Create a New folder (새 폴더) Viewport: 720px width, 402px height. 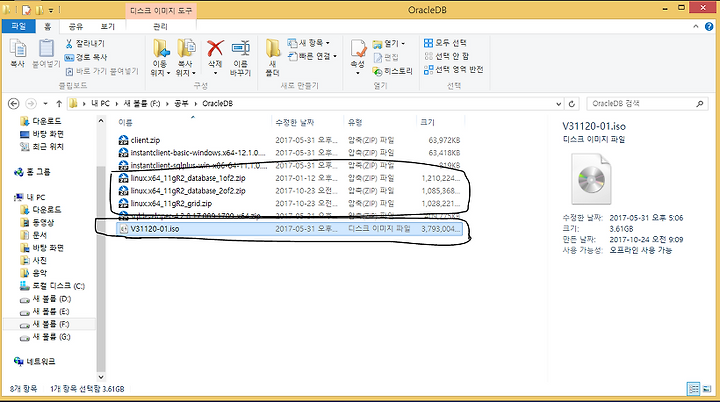point(273,57)
